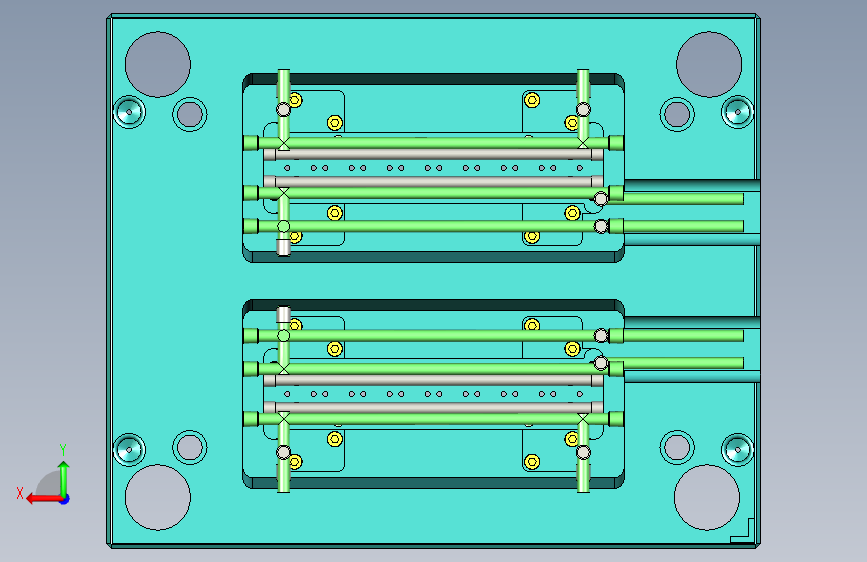Screen dimensions: 867x562
Task: Select the large round hole in lower-left plate corner
Action: [158, 497]
